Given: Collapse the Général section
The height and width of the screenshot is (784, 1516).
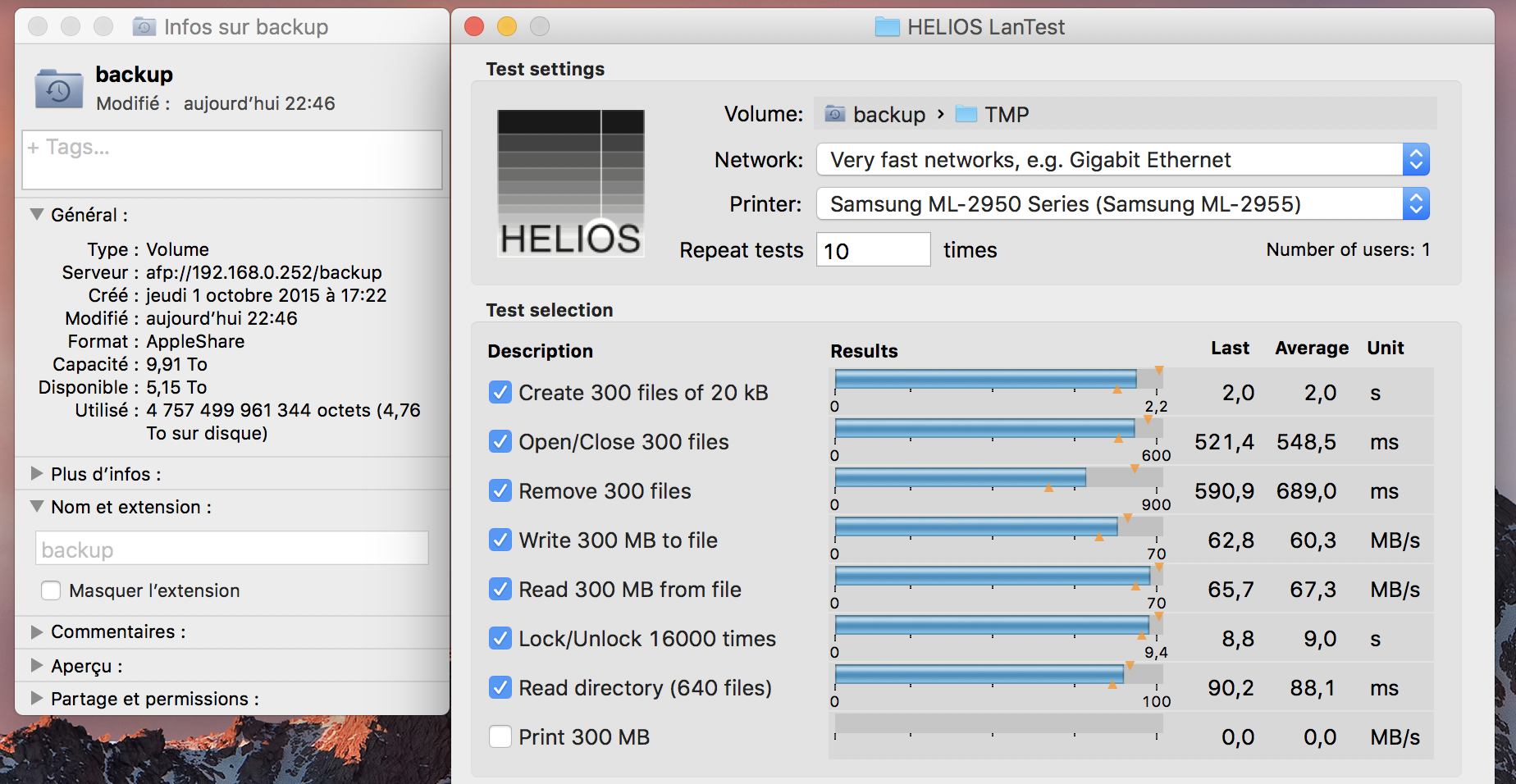Looking at the screenshot, I should (x=37, y=214).
